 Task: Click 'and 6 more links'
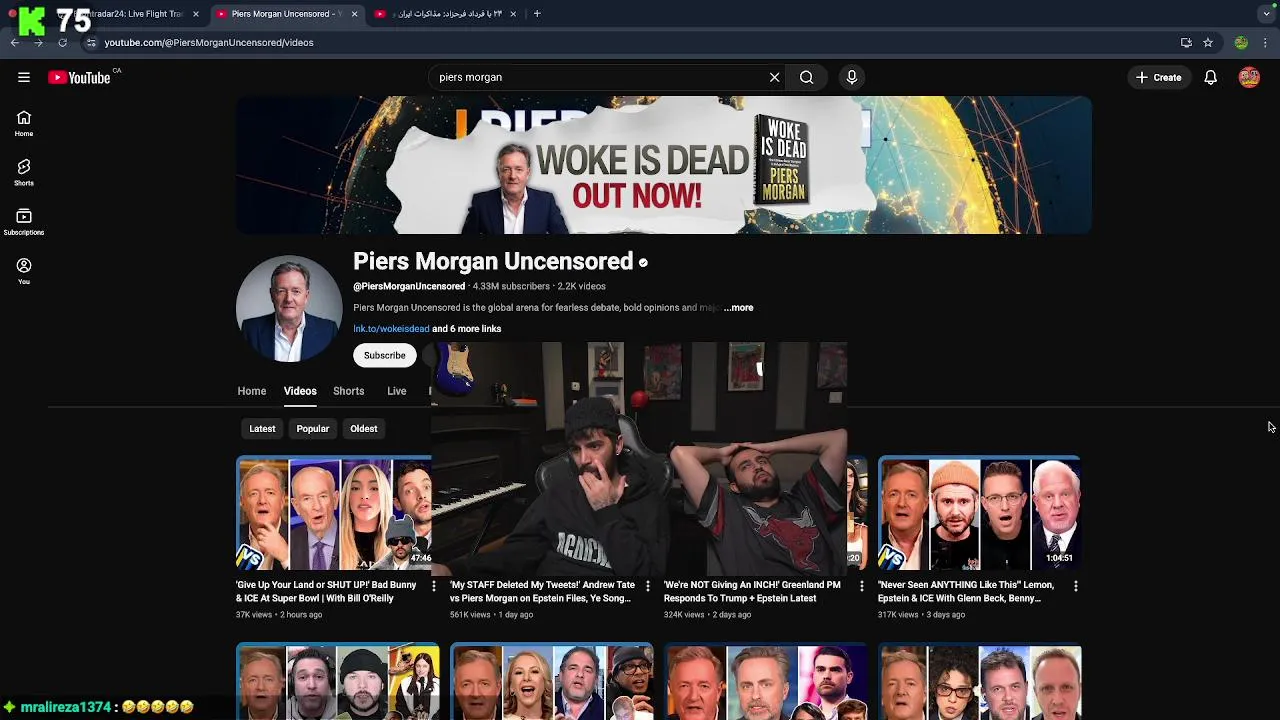coord(467,329)
